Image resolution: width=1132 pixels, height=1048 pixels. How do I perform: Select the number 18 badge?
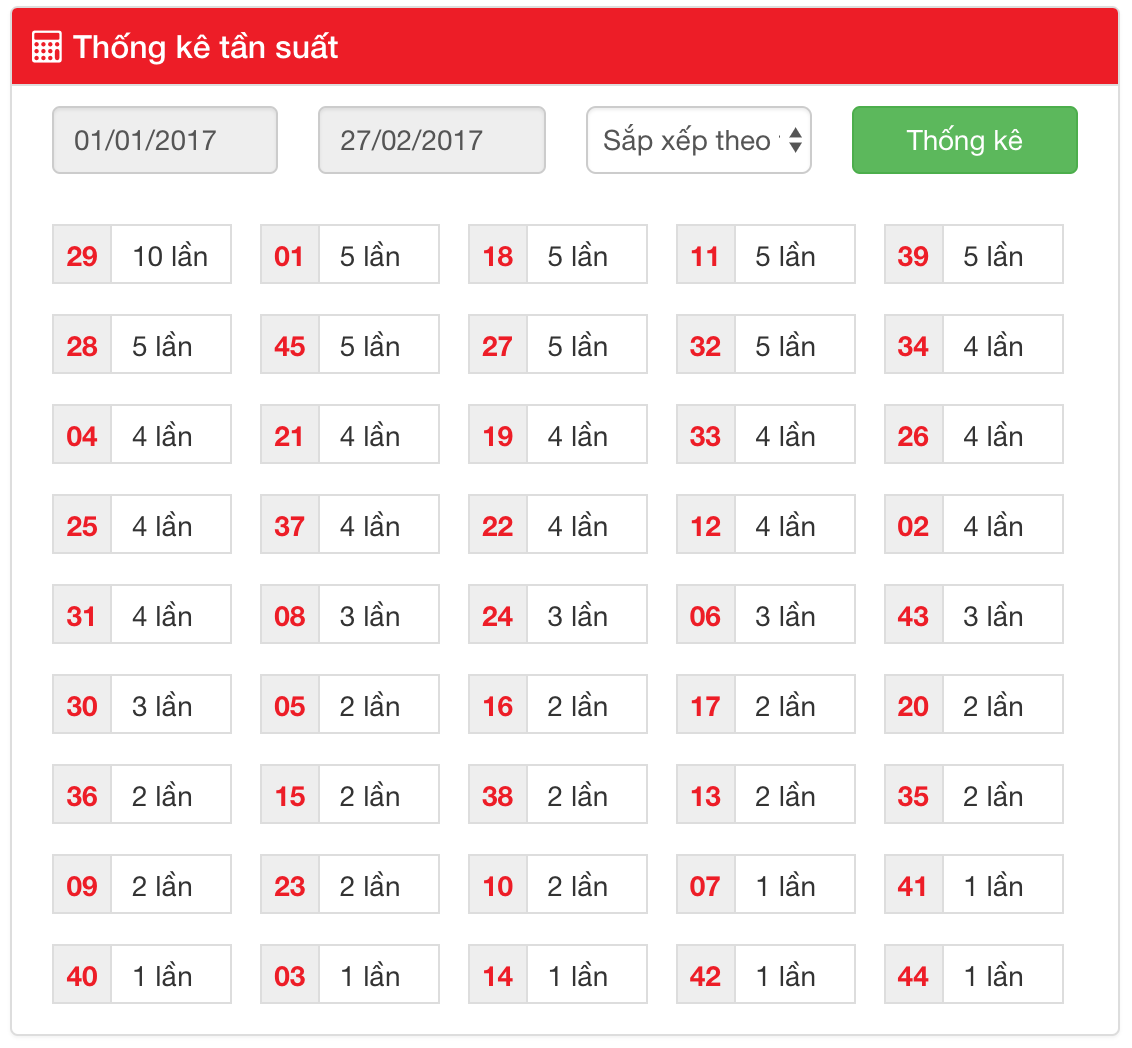pos(497,255)
